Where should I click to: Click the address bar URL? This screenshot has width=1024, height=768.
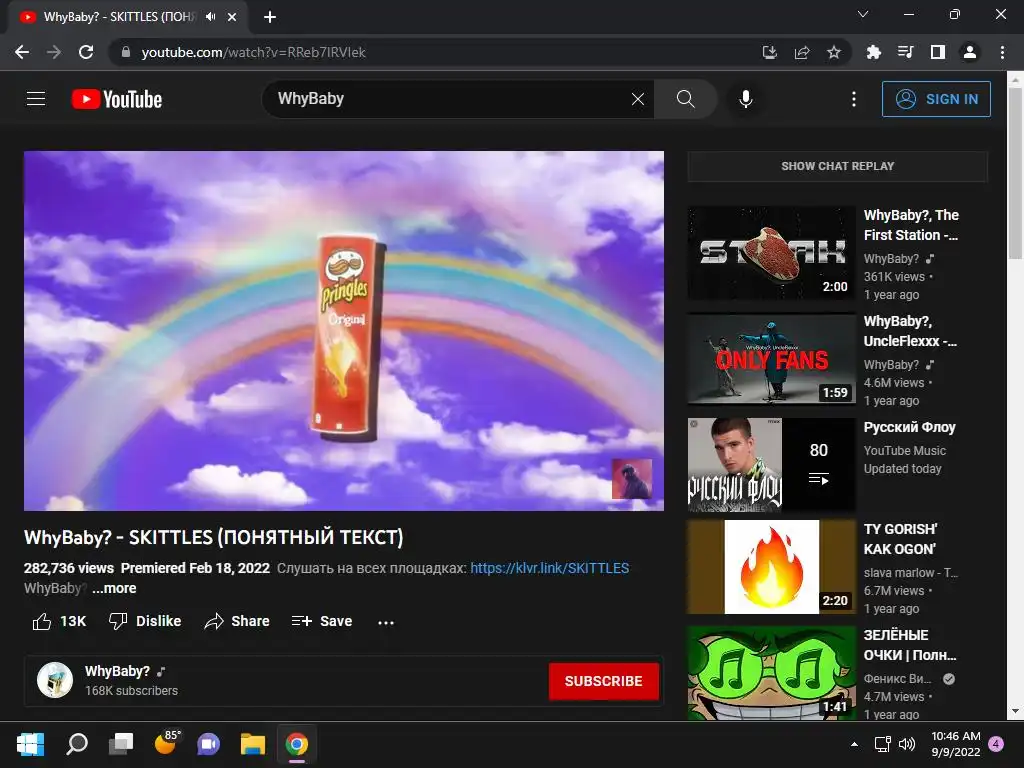pyautogui.click(x=253, y=52)
